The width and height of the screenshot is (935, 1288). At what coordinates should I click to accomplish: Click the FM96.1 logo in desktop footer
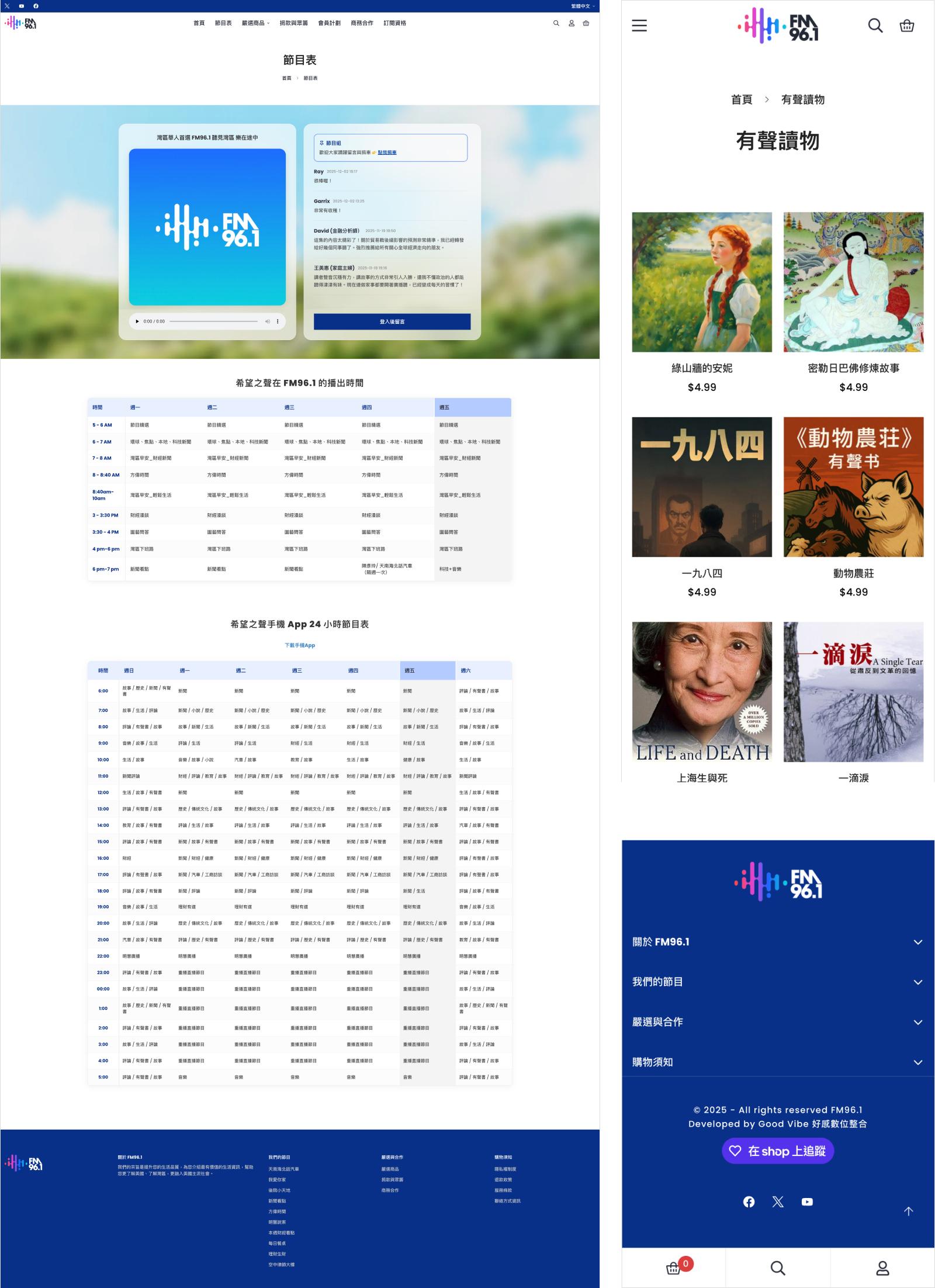click(x=23, y=1163)
